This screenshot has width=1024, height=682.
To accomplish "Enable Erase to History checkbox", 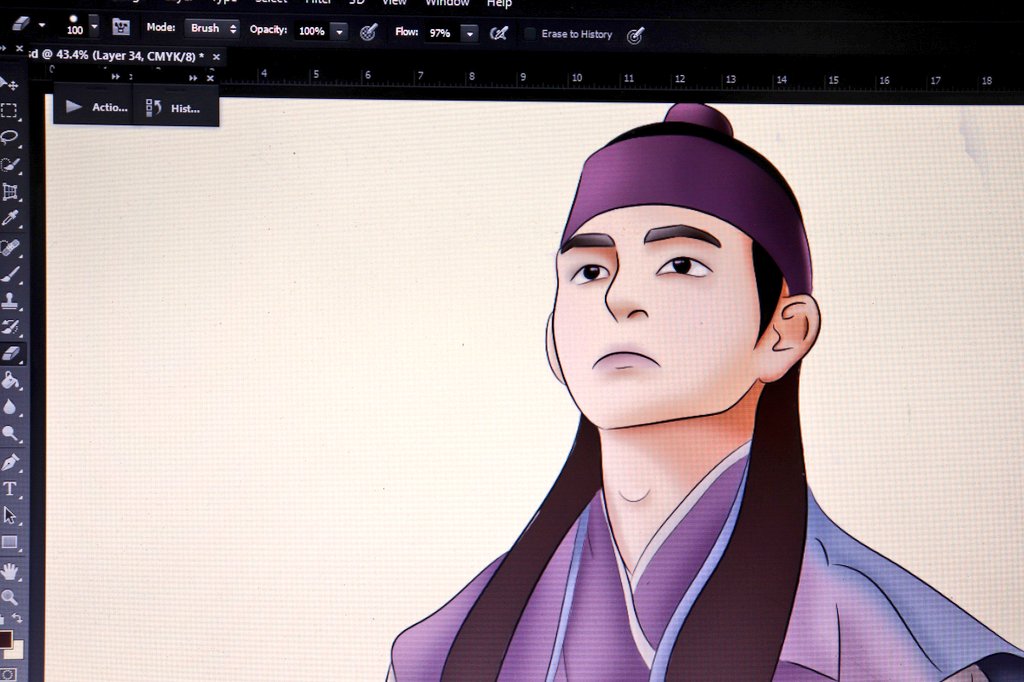I will (530, 33).
